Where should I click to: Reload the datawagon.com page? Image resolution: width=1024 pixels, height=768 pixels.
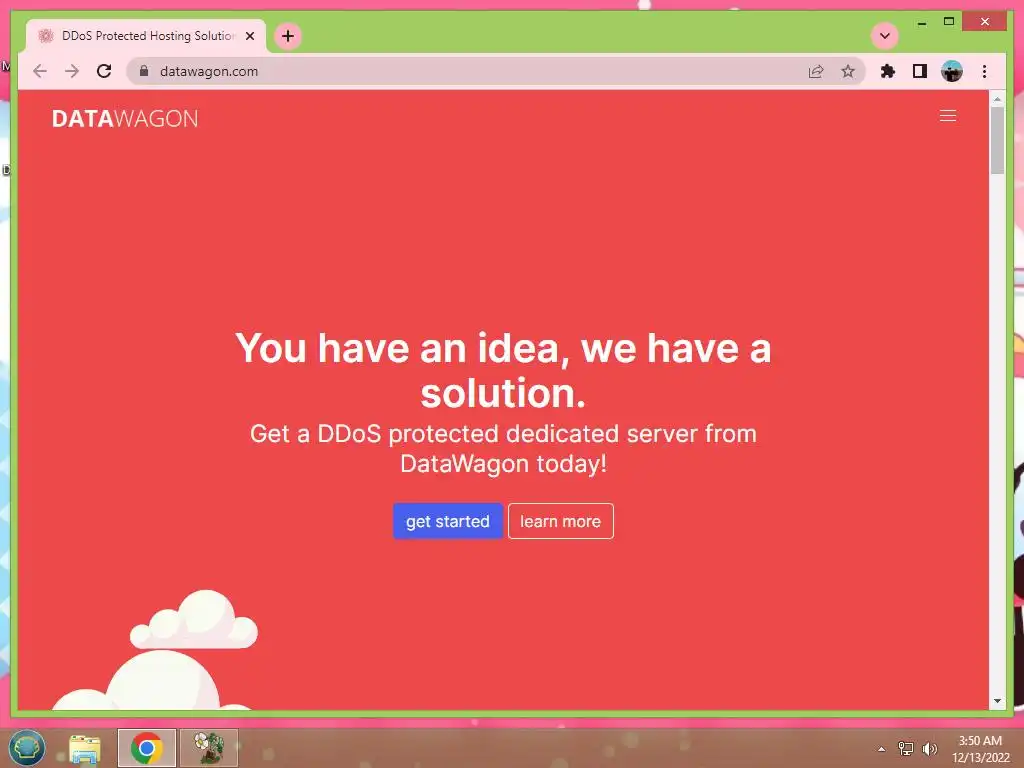point(104,71)
